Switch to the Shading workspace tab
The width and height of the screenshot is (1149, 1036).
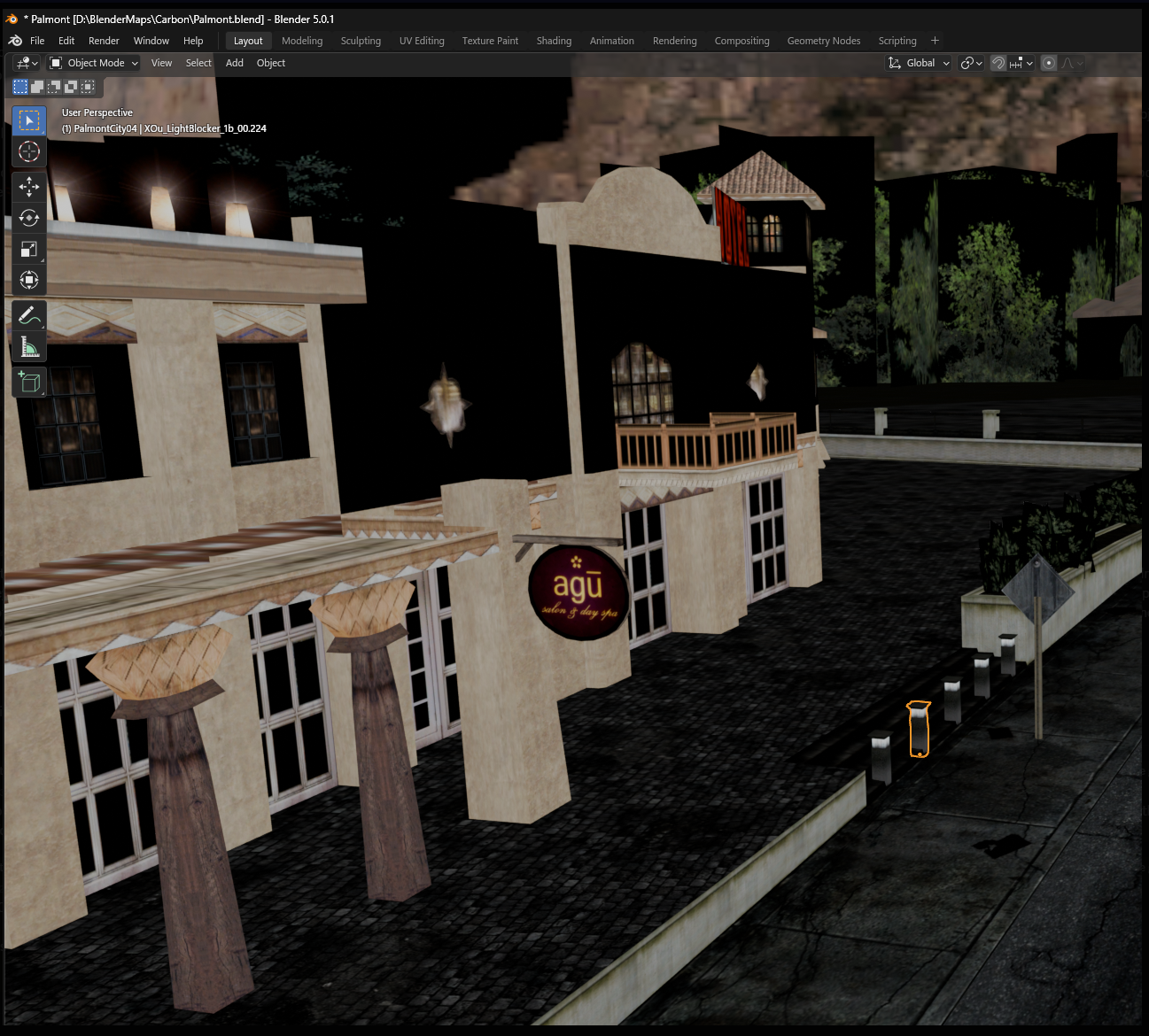click(554, 41)
